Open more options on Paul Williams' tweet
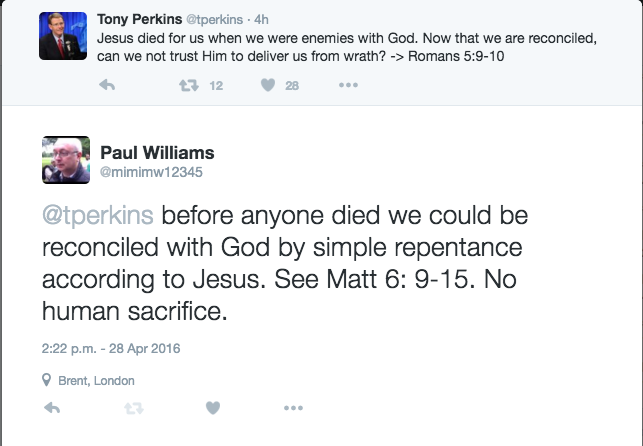Image resolution: width=643 pixels, height=446 pixels. (x=292, y=408)
